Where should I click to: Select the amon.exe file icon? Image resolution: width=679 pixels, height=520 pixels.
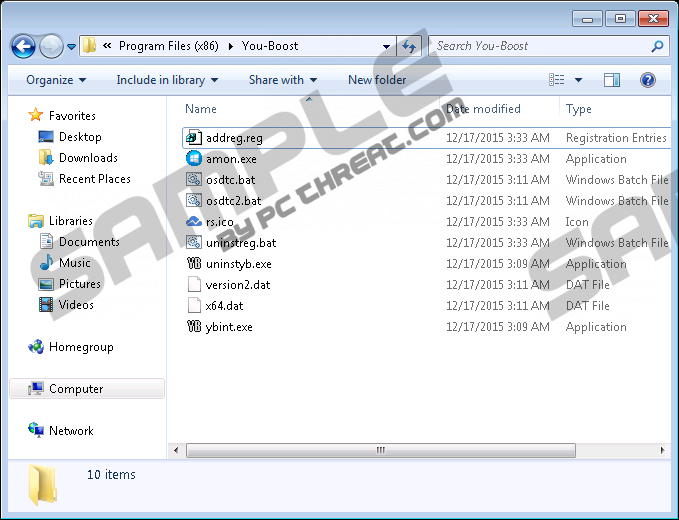(x=194, y=158)
